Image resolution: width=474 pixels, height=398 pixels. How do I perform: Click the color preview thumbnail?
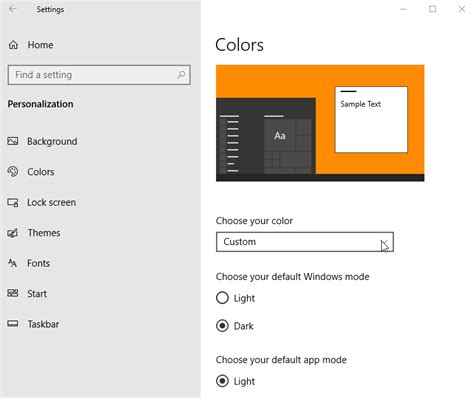click(x=320, y=123)
